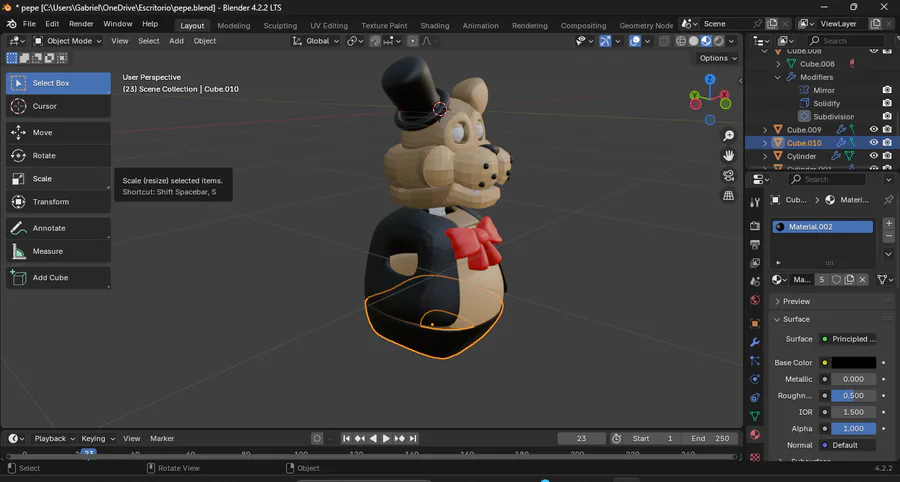Viewport: 900px width, 482px height.
Task: Open the Playback dropdown in timeline
Action: point(55,438)
